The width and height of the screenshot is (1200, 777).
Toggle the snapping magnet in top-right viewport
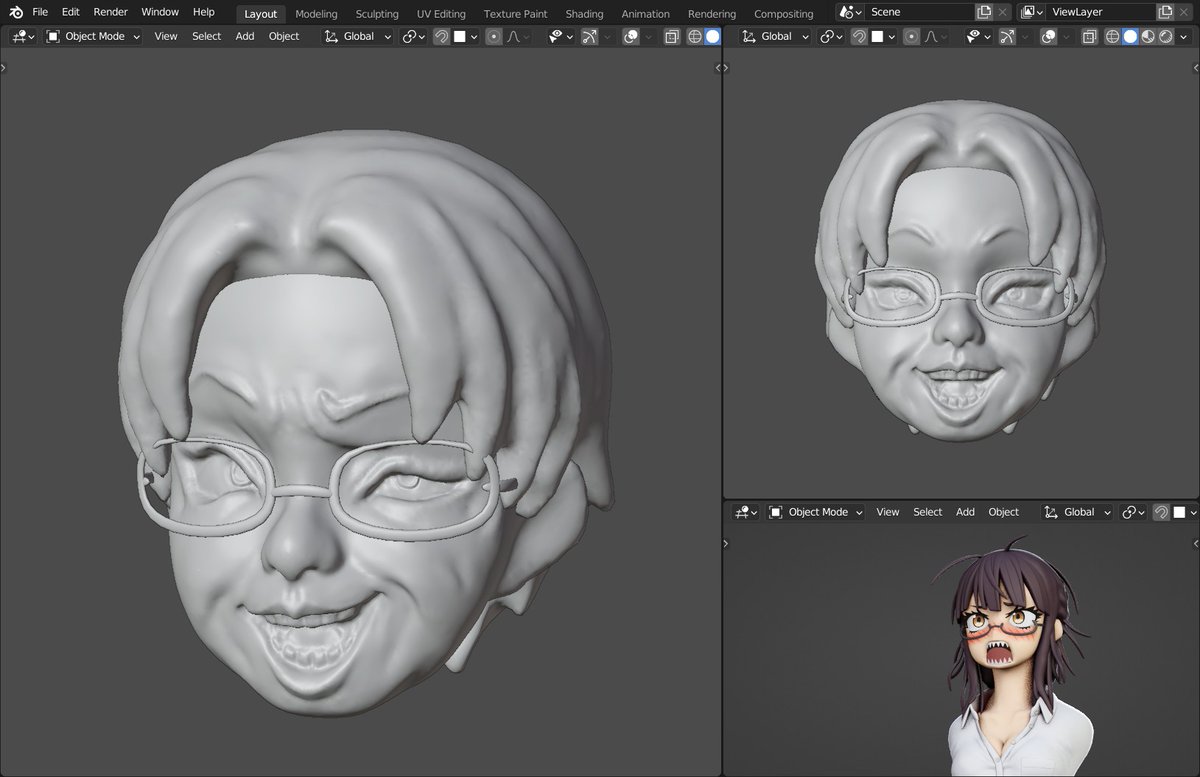pyautogui.click(x=859, y=36)
